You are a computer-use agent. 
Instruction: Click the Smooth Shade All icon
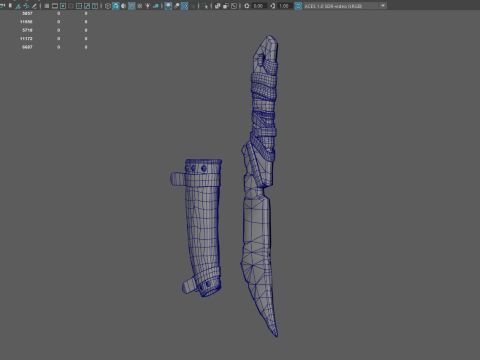116,6
